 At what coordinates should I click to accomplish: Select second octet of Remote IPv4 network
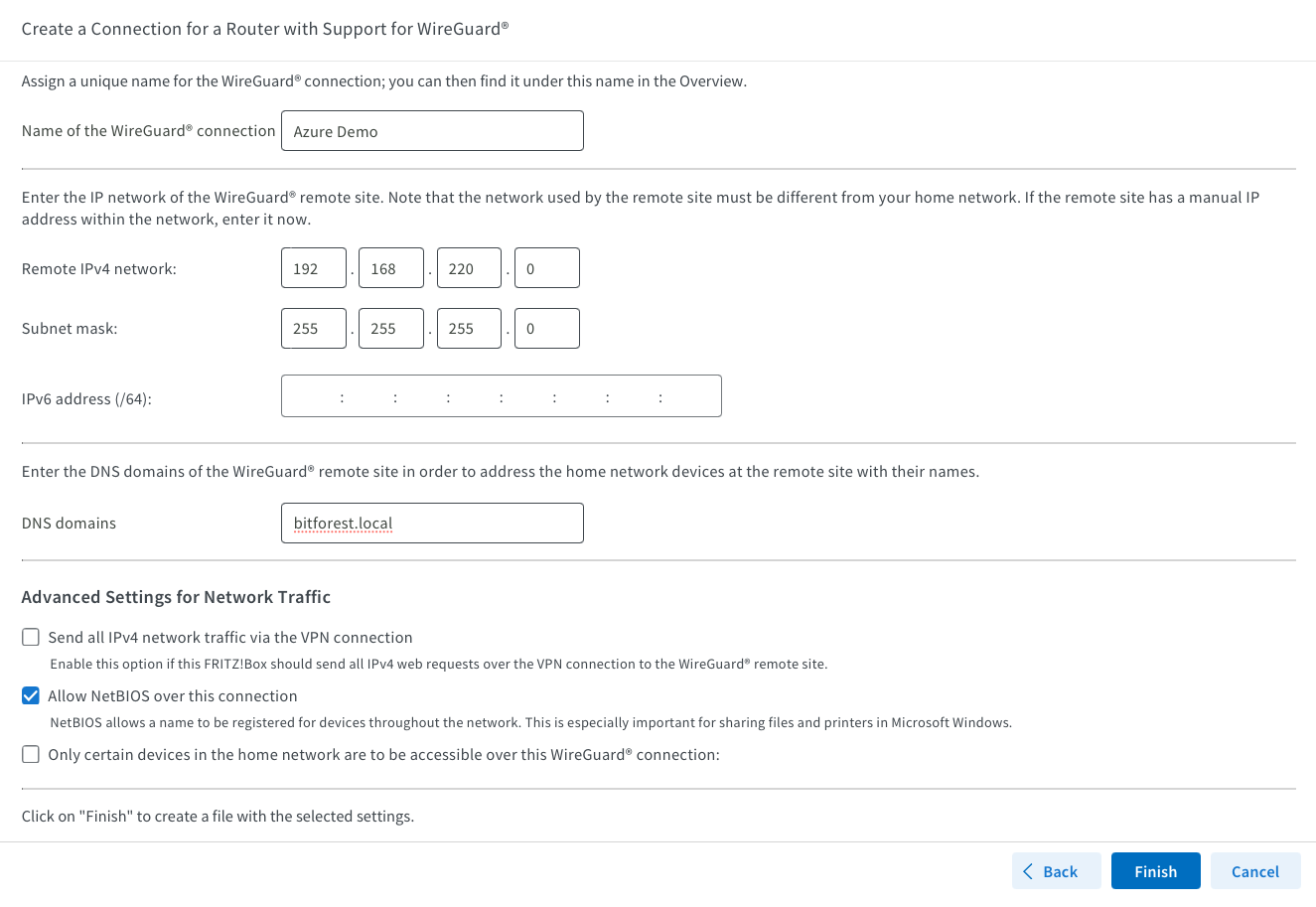tap(391, 268)
